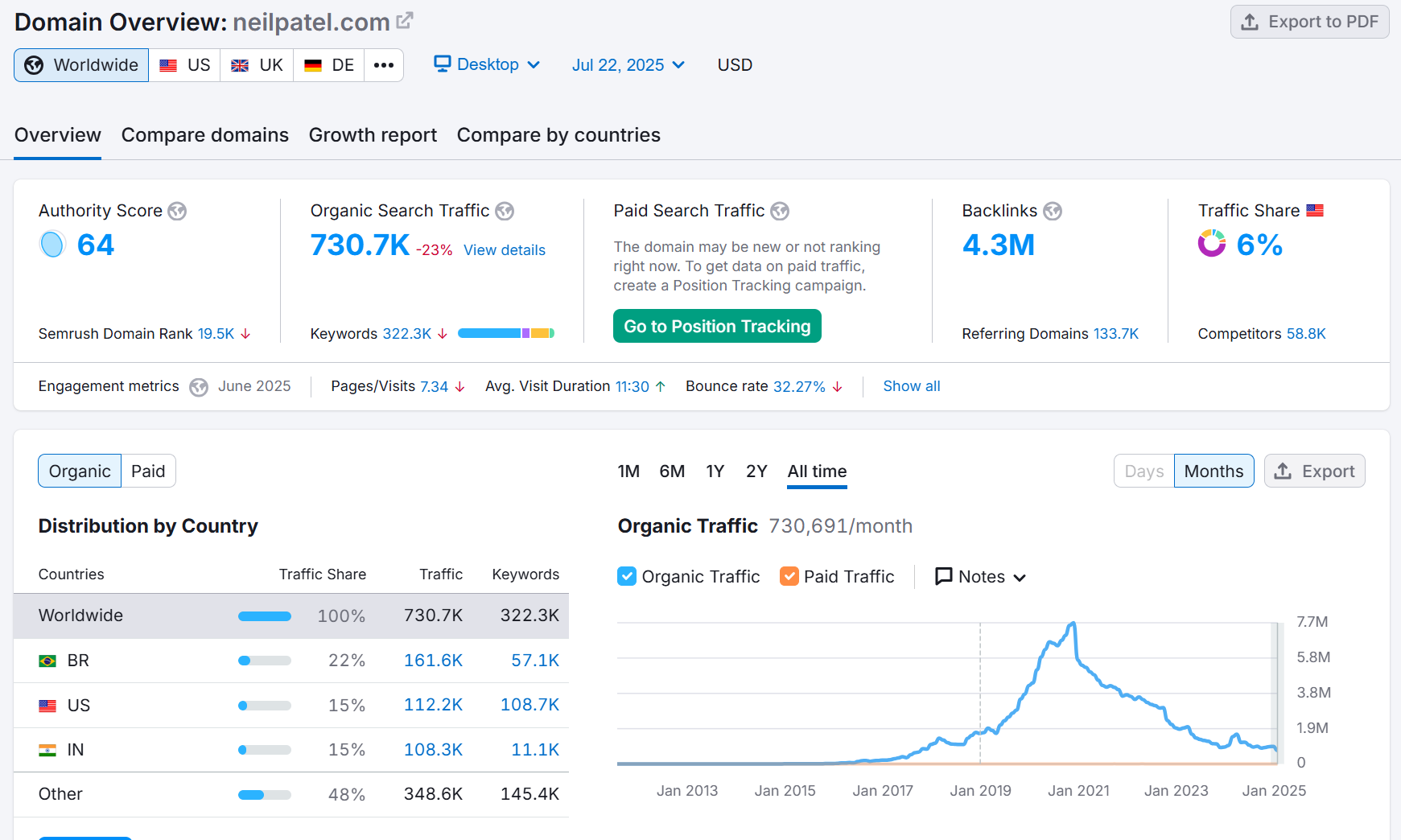Click the US flag in country table
Screen dimensions: 1401x840
47,706
